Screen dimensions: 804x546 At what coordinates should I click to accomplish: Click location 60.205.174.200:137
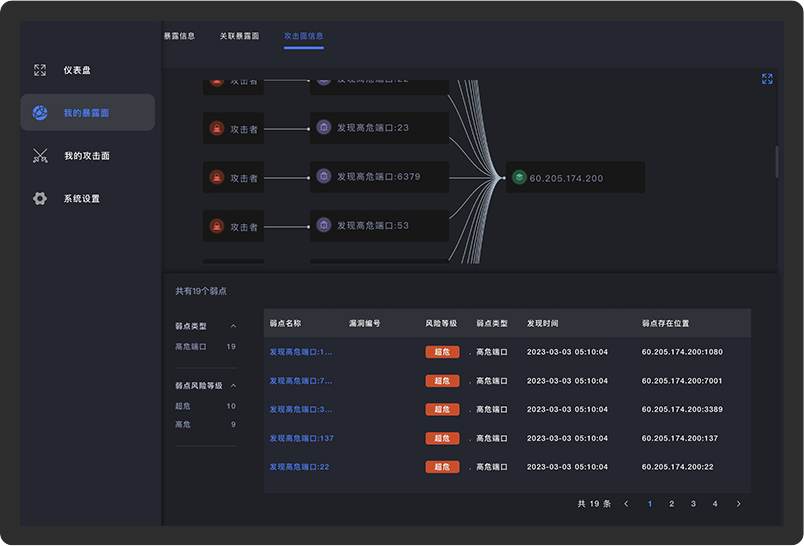(680, 438)
